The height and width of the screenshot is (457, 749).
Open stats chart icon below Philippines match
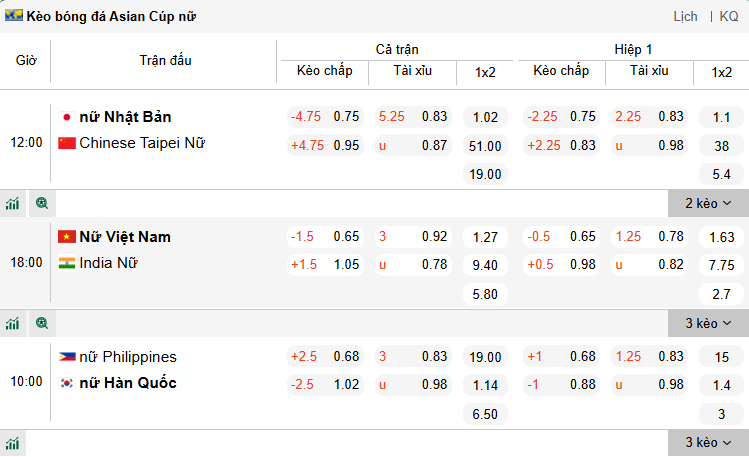point(12,443)
